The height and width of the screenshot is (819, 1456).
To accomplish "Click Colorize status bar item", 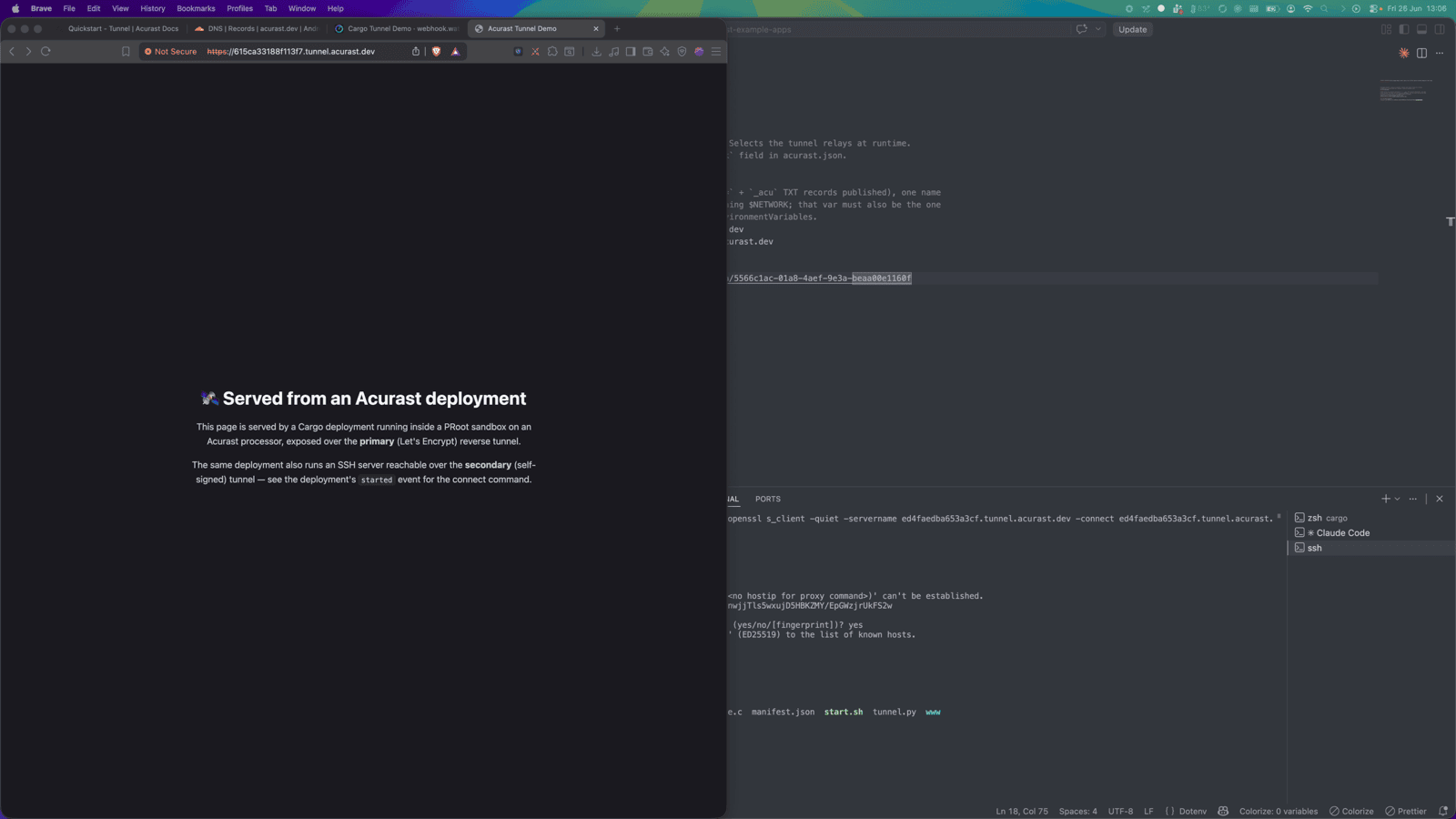I will pos(1351,811).
